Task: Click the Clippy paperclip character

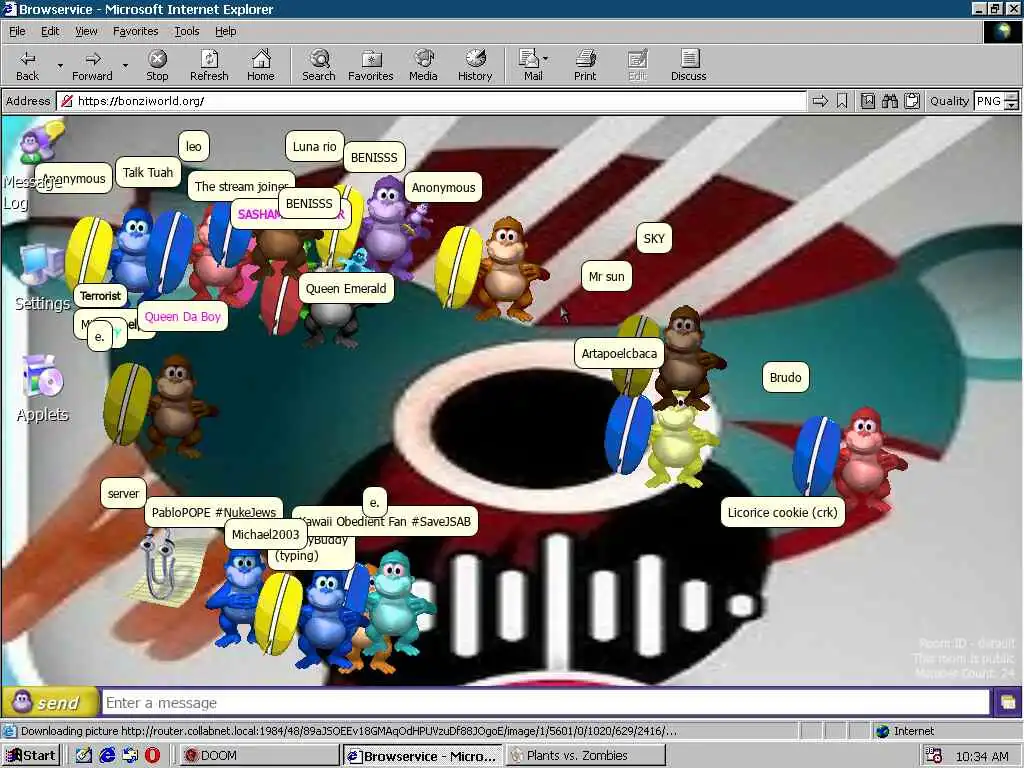Action: (159, 565)
